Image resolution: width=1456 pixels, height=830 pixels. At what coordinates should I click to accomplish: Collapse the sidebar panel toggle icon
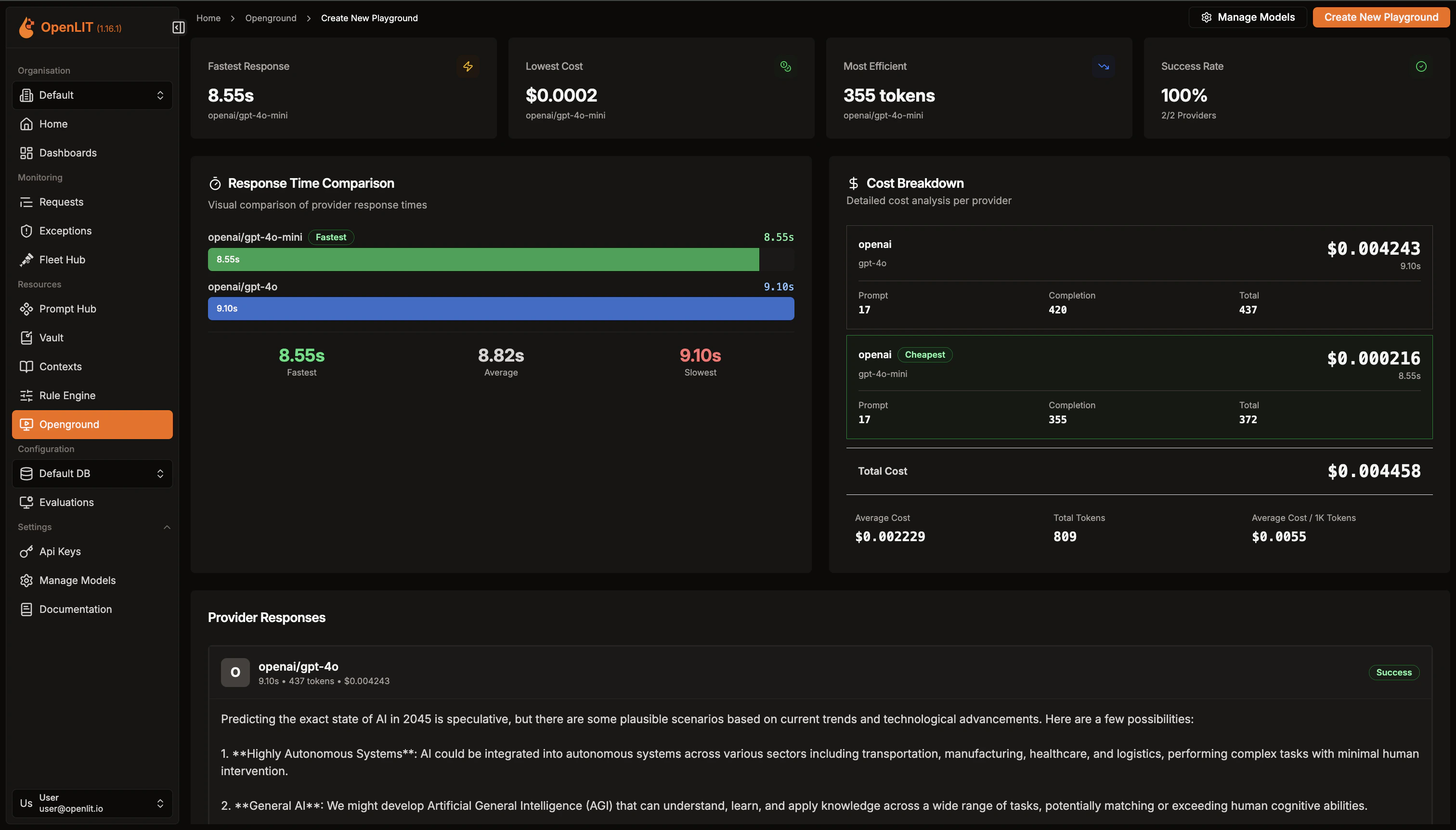pos(179,27)
